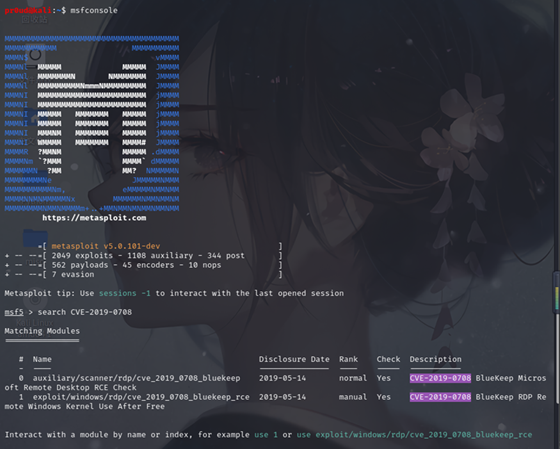The image size is (560, 449).
Task: Click the teal 'use 1' example command
Action: tap(266, 435)
